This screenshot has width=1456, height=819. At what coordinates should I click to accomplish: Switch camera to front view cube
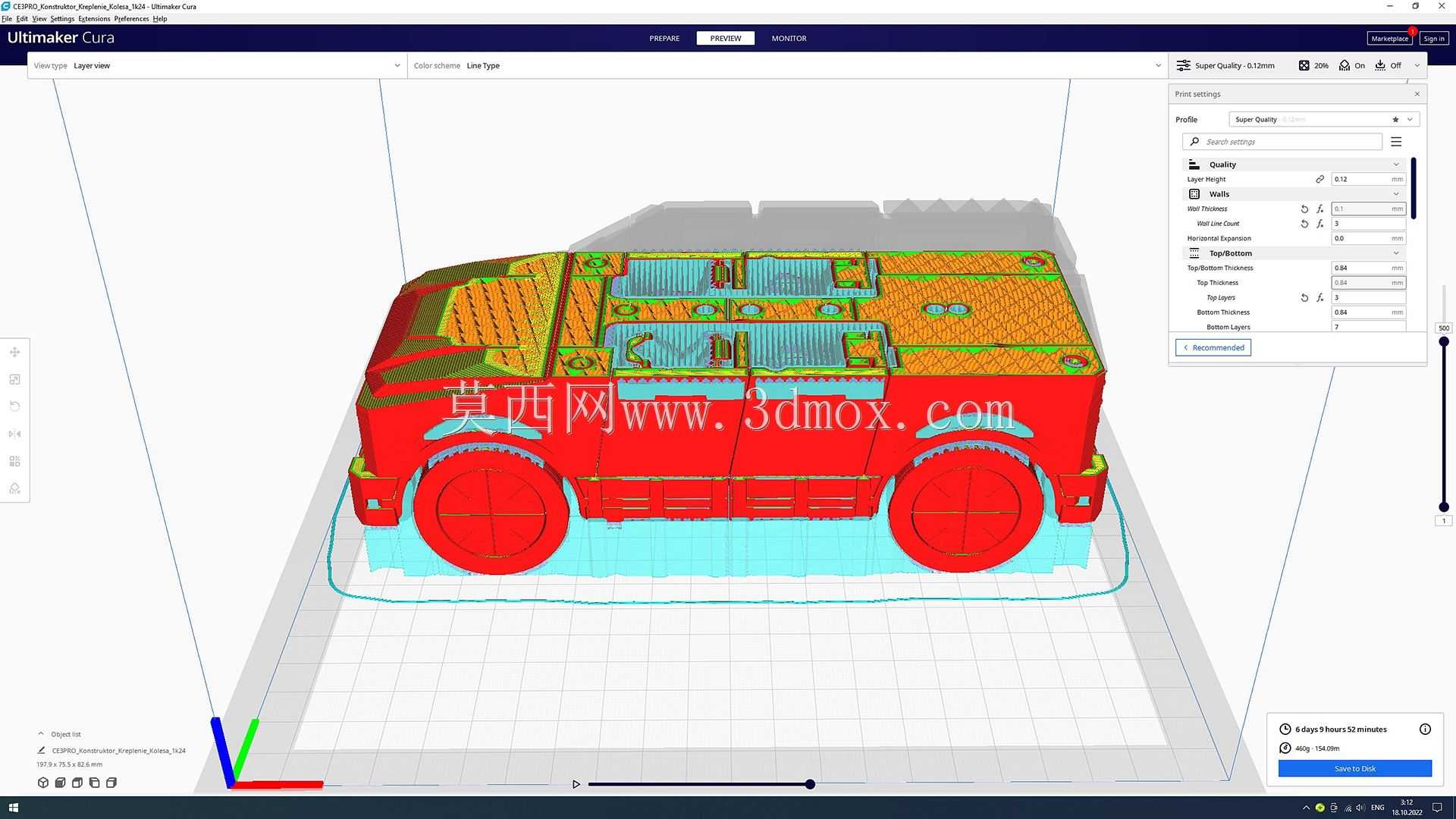tap(60, 783)
